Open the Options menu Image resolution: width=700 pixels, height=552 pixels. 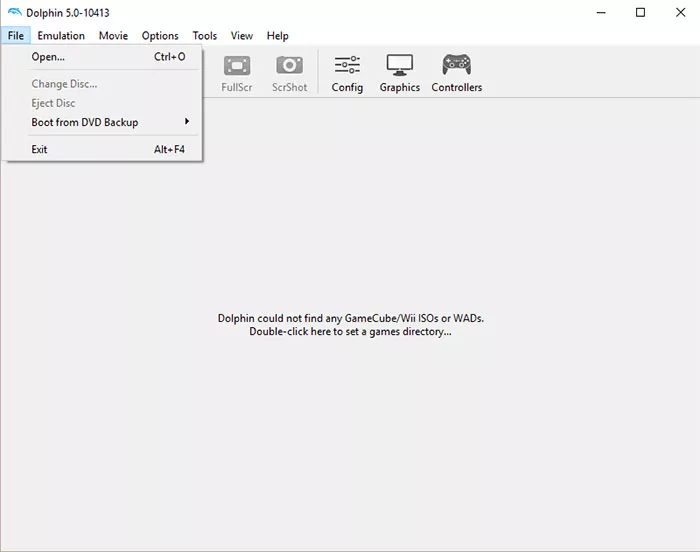(160, 35)
